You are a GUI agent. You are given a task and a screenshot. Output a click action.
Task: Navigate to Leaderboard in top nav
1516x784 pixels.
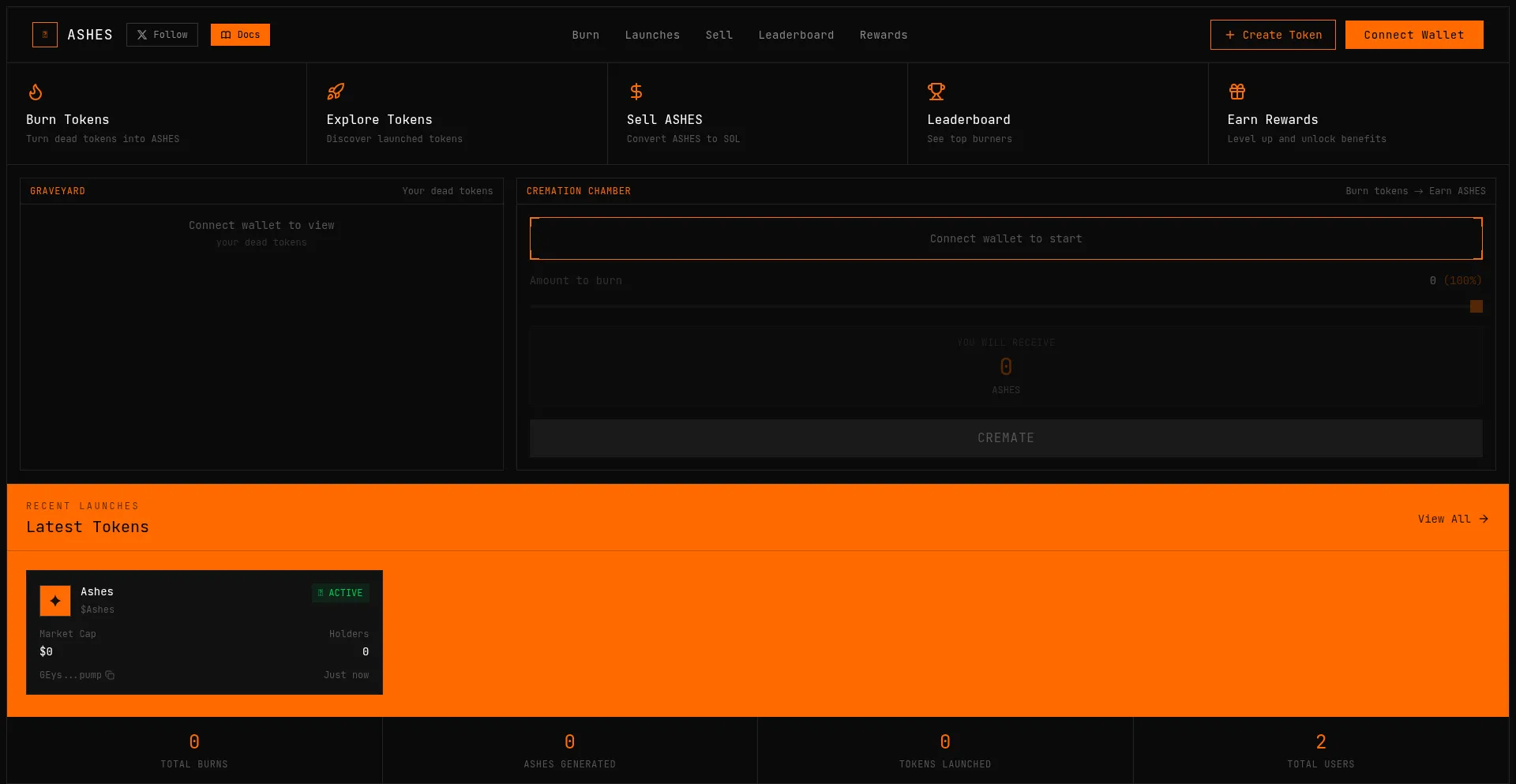pyautogui.click(x=796, y=36)
